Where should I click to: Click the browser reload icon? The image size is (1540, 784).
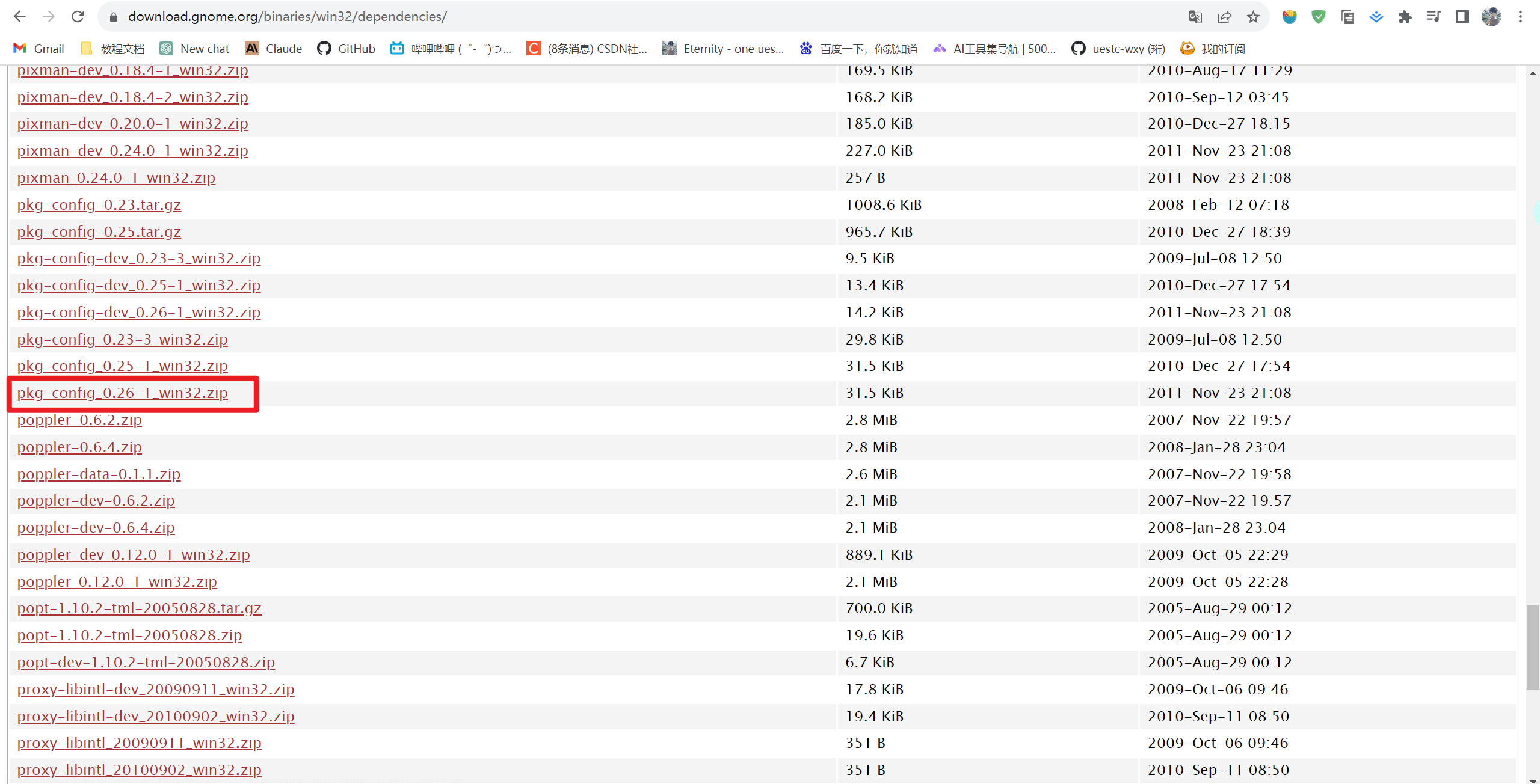pos(78,16)
